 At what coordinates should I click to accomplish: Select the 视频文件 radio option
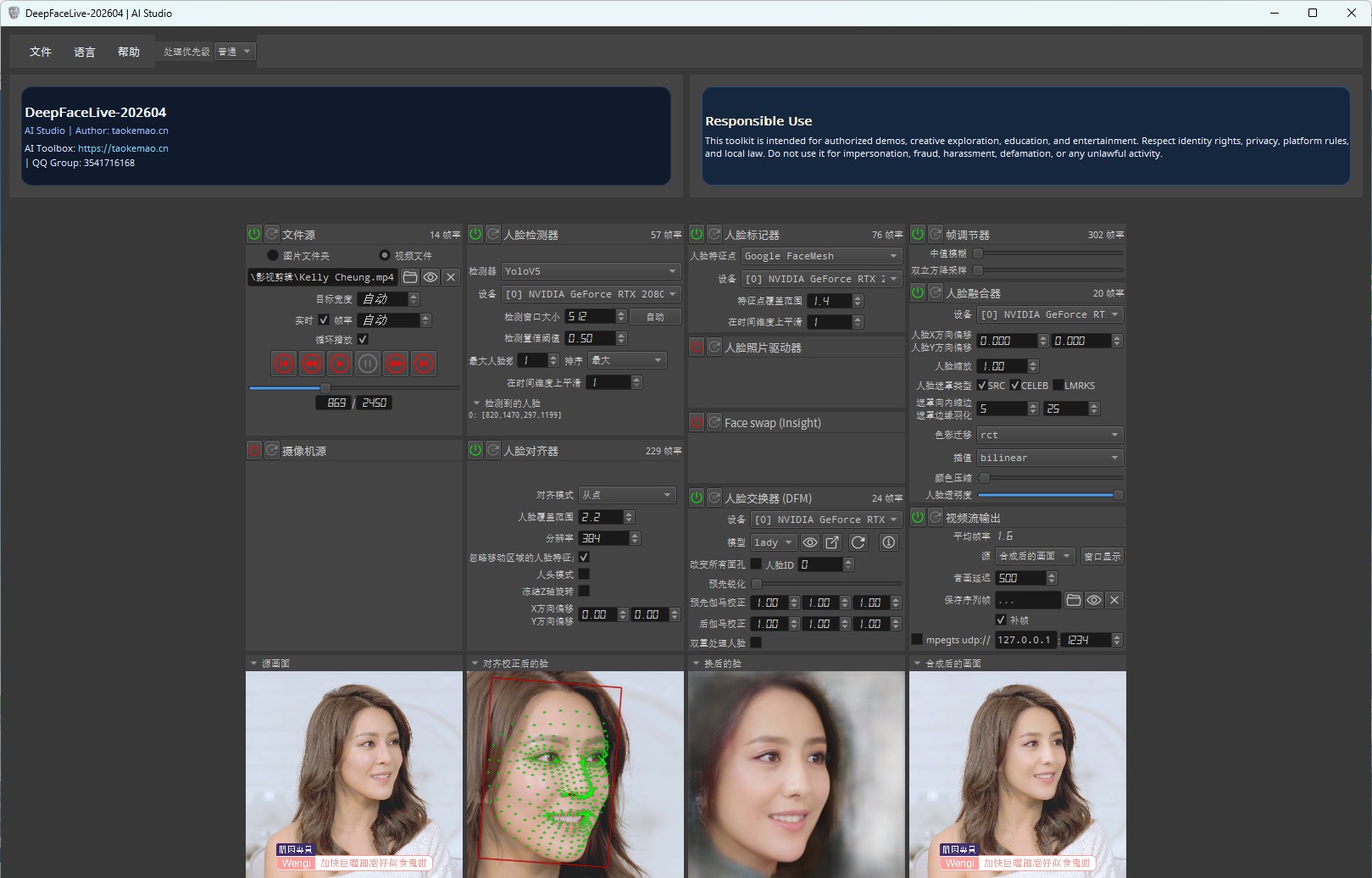(x=385, y=255)
